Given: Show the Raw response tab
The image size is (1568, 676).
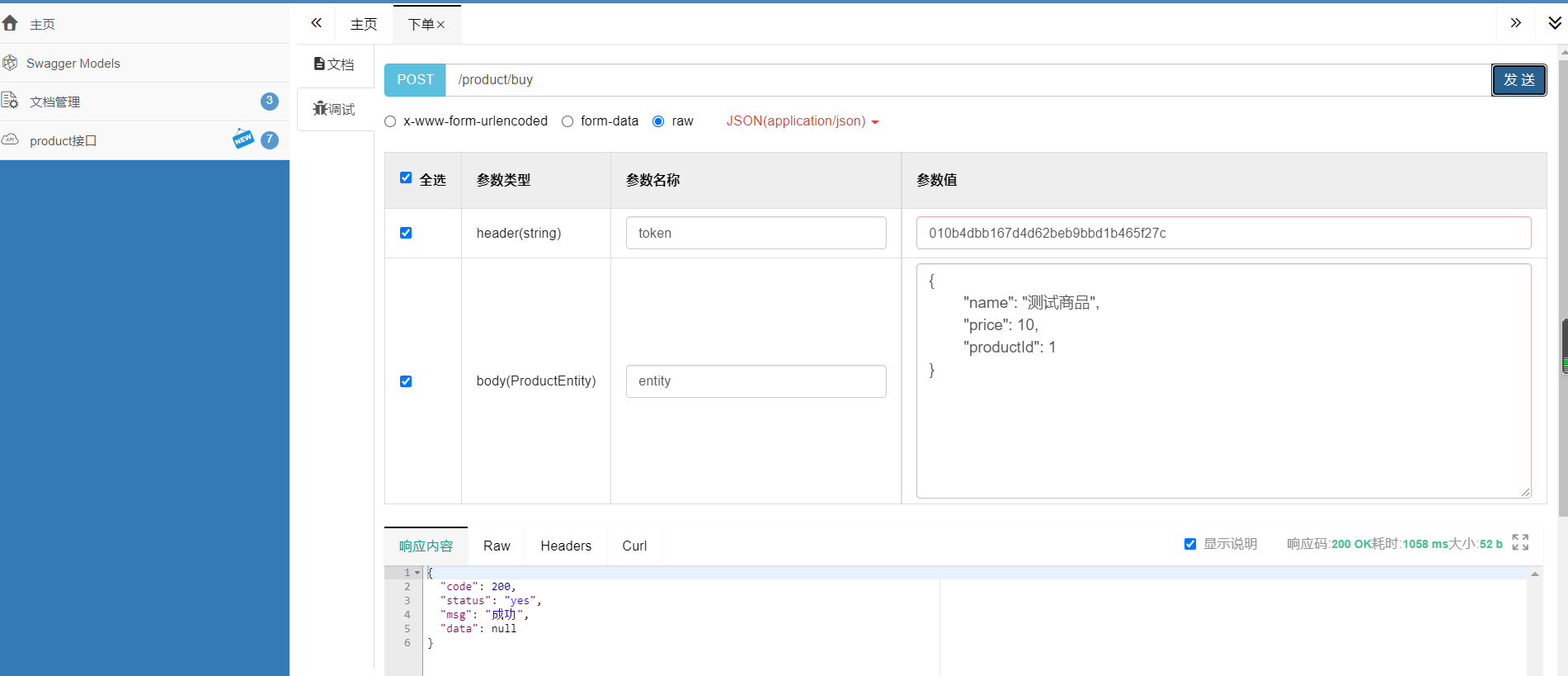Looking at the screenshot, I should click(497, 546).
